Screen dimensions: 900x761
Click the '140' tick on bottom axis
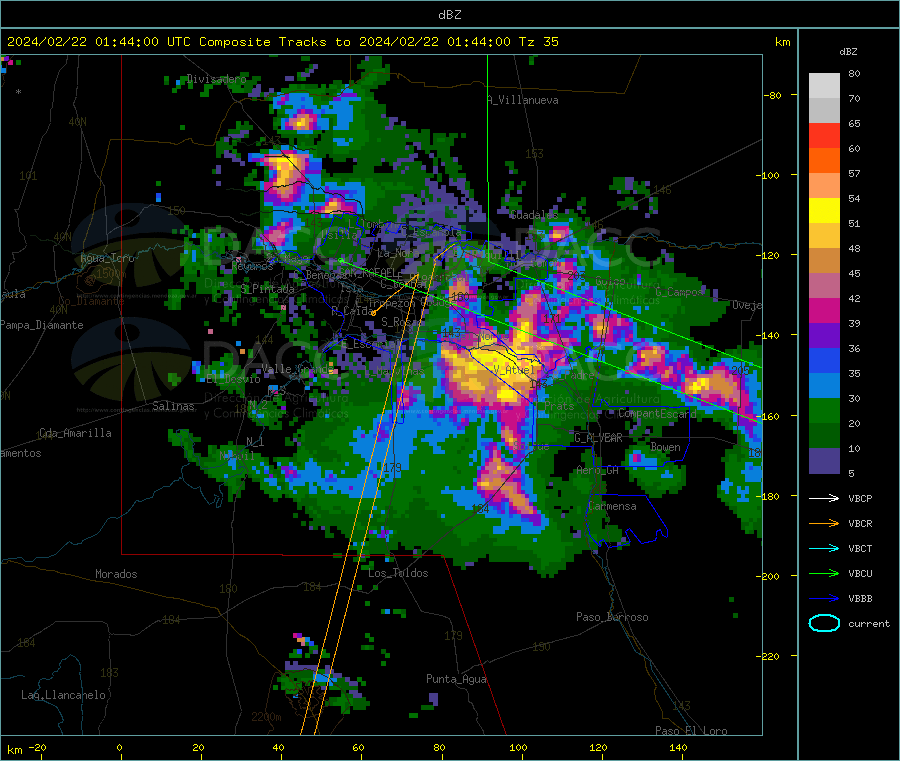click(678, 747)
